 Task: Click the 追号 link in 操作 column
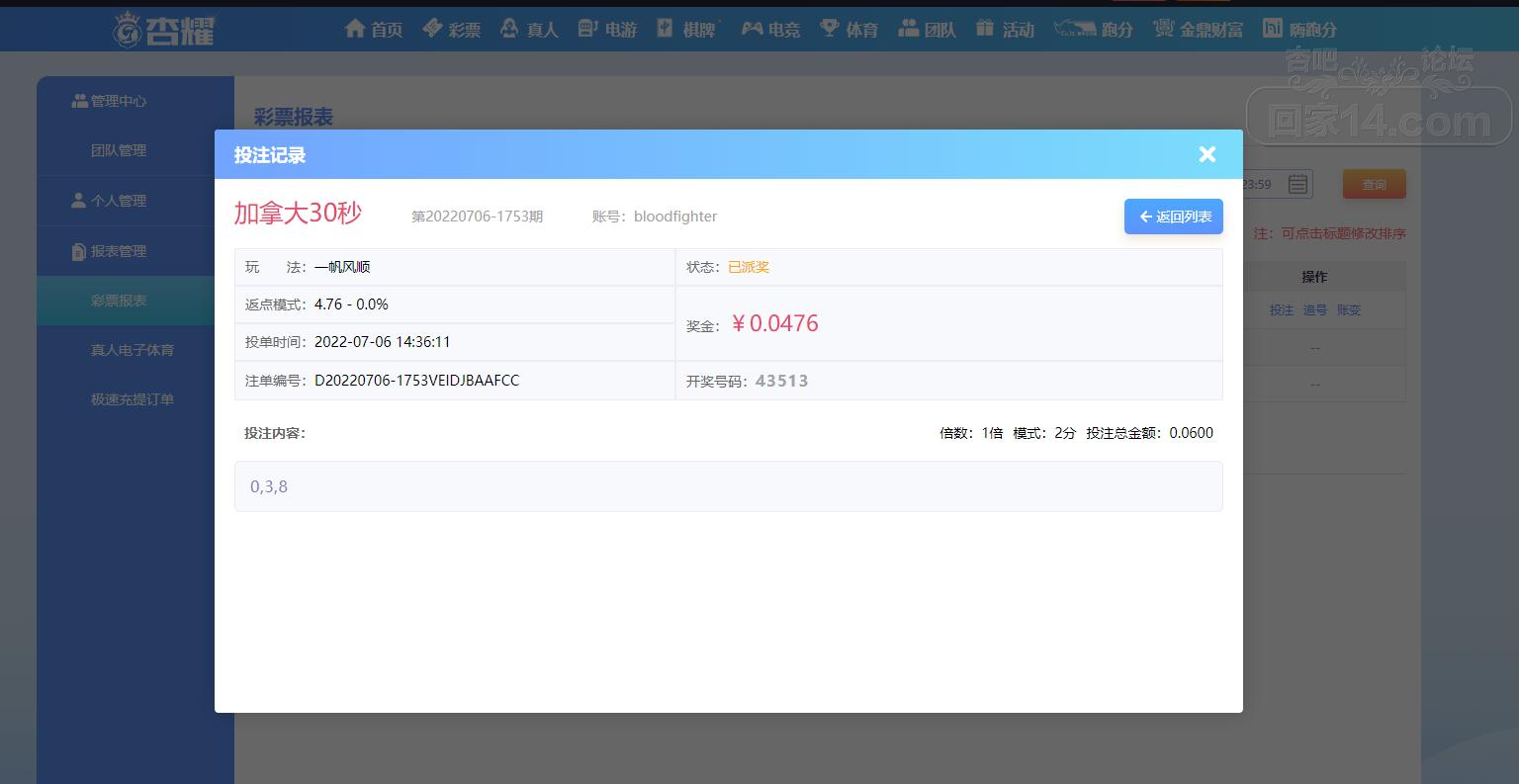tap(1315, 309)
